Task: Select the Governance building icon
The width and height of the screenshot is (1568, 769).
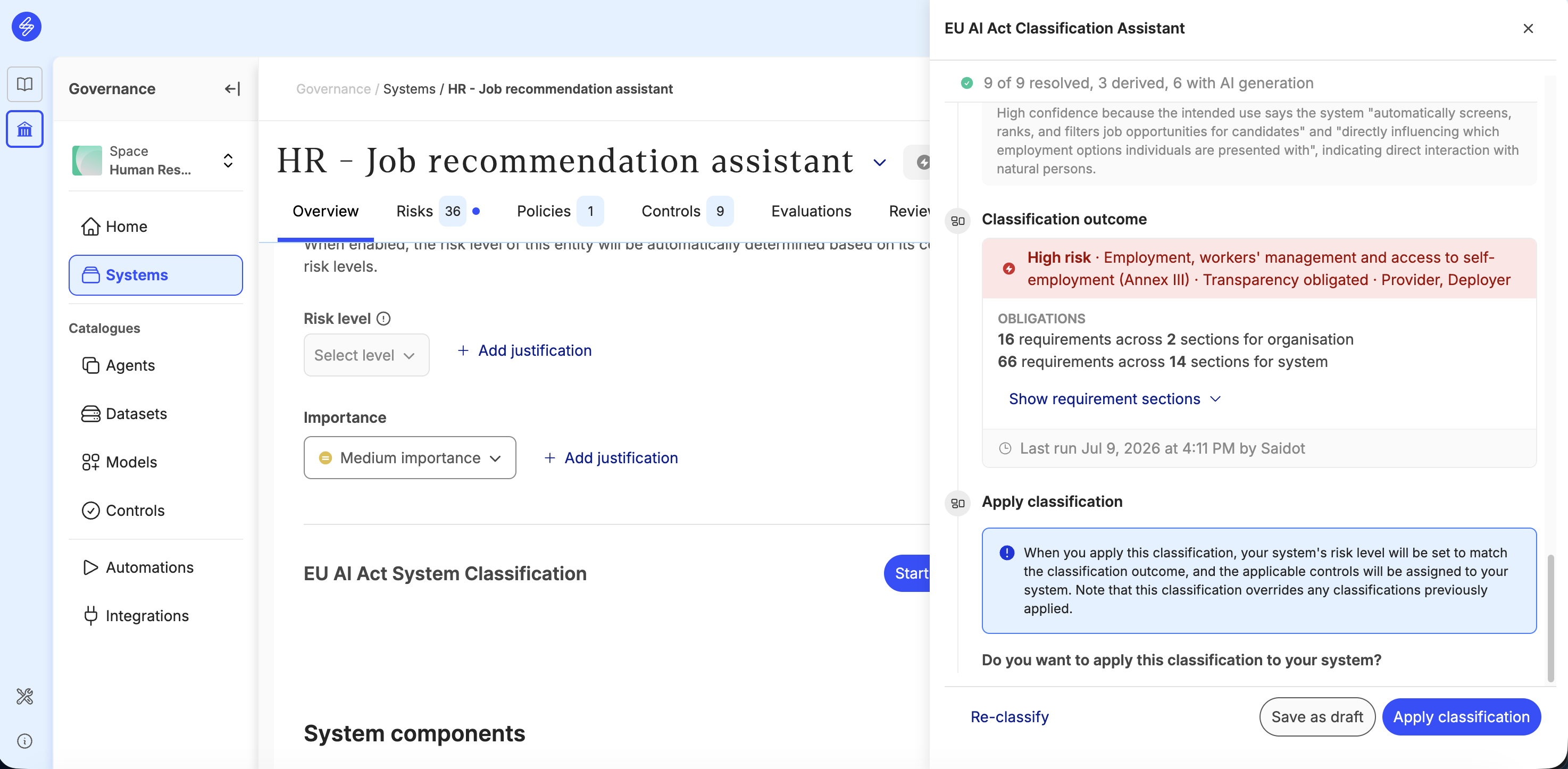Action: (x=24, y=129)
